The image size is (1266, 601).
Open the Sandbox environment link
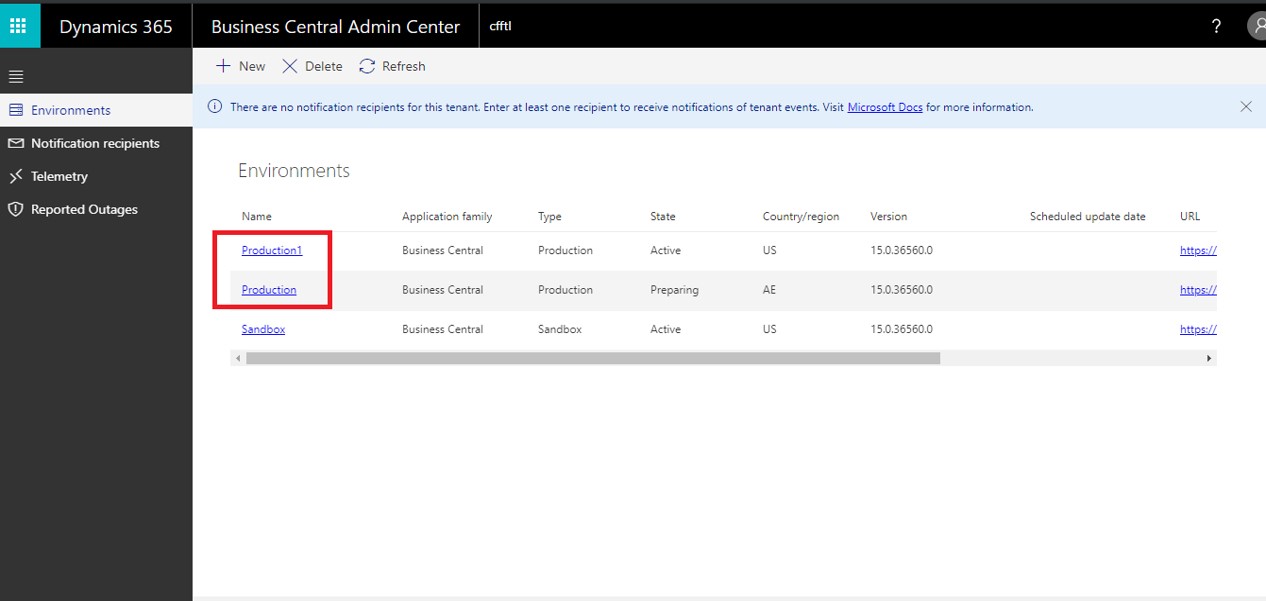tap(263, 329)
